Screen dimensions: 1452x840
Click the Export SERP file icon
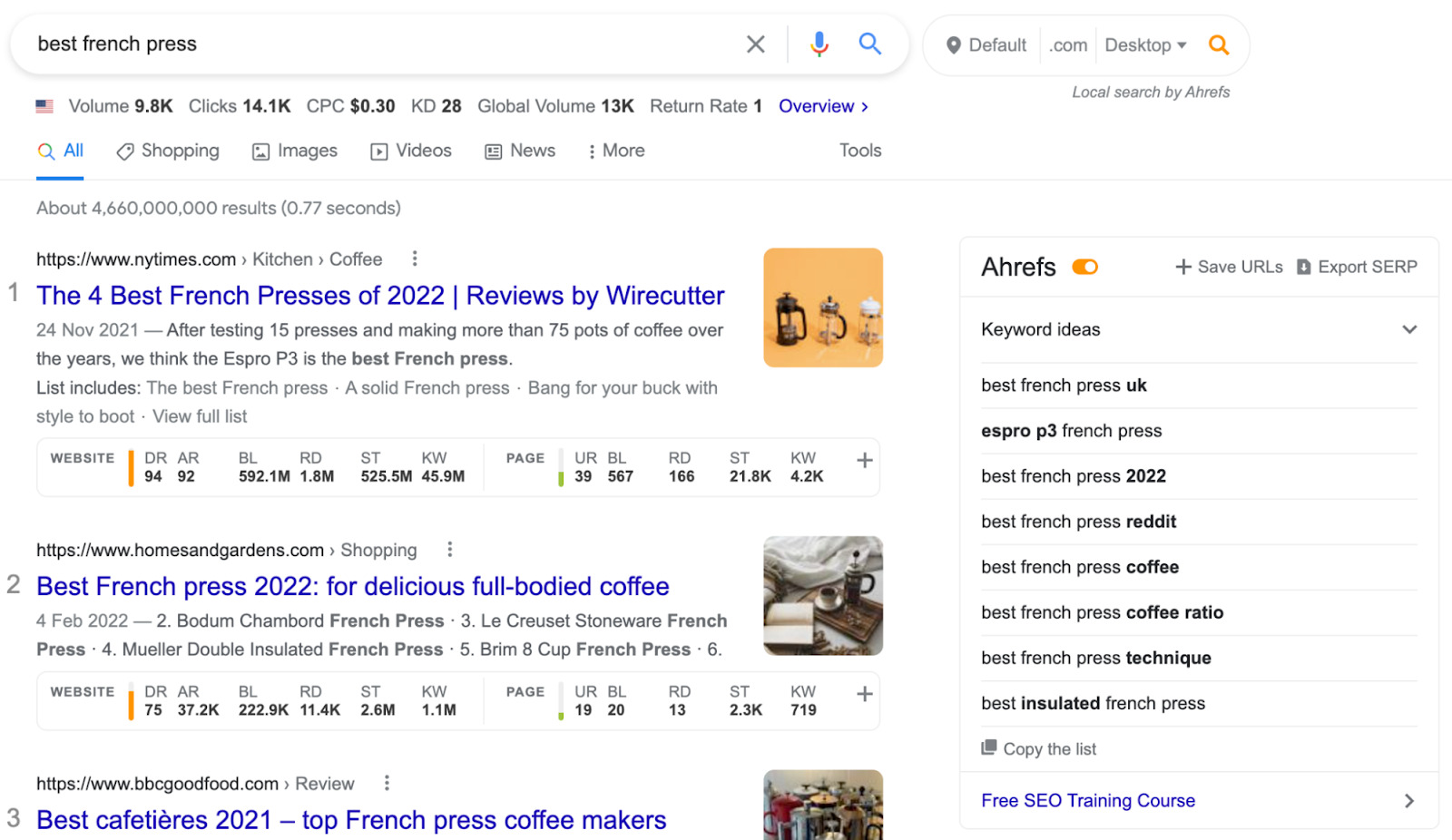(x=1304, y=267)
